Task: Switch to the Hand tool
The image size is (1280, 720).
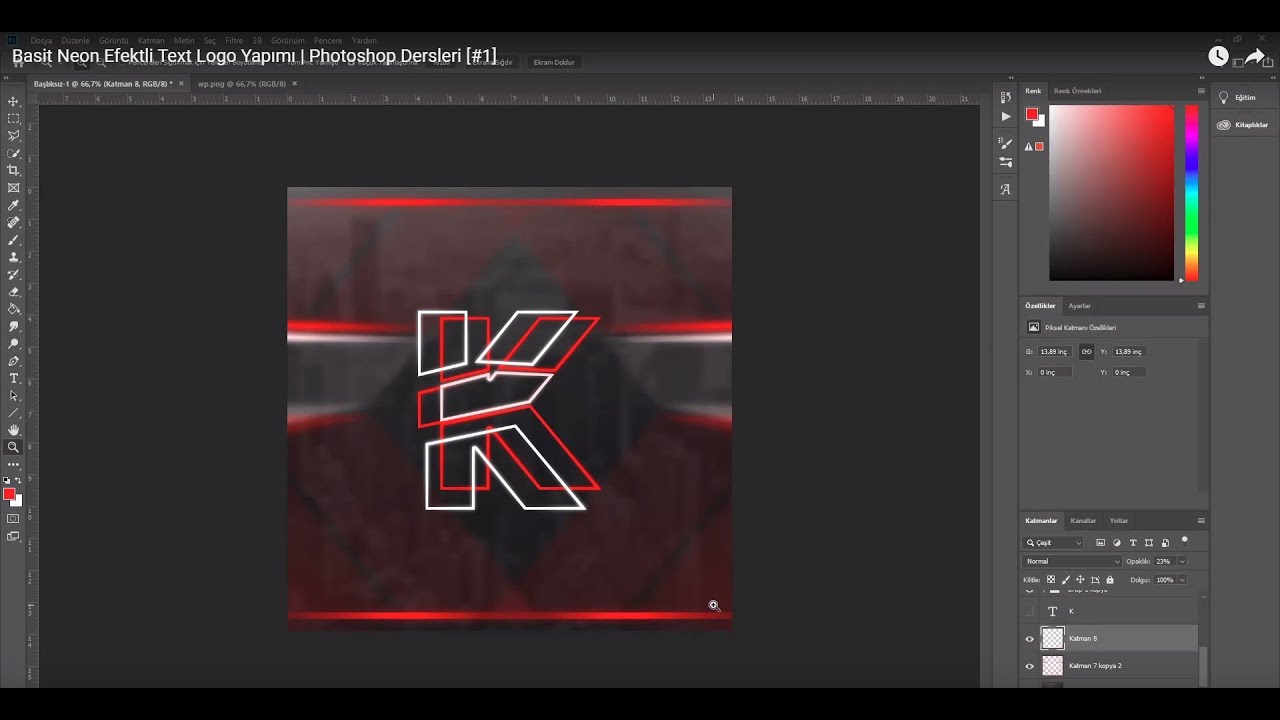Action: 14,430
